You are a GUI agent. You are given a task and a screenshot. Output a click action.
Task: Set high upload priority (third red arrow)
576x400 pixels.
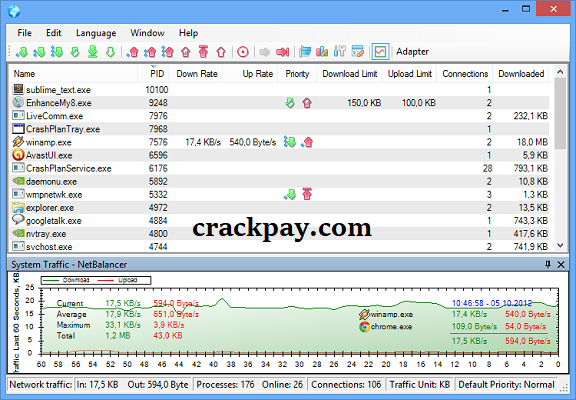pos(168,52)
